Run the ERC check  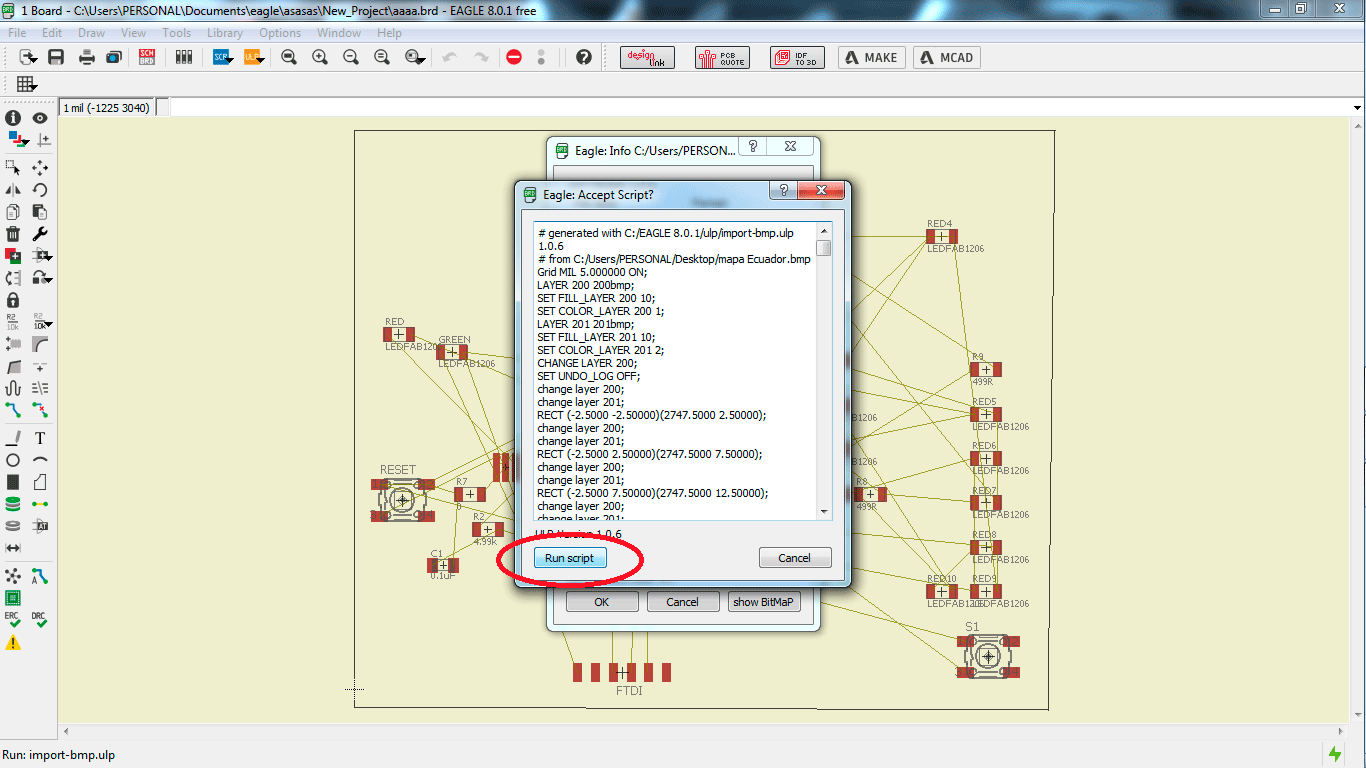13,620
